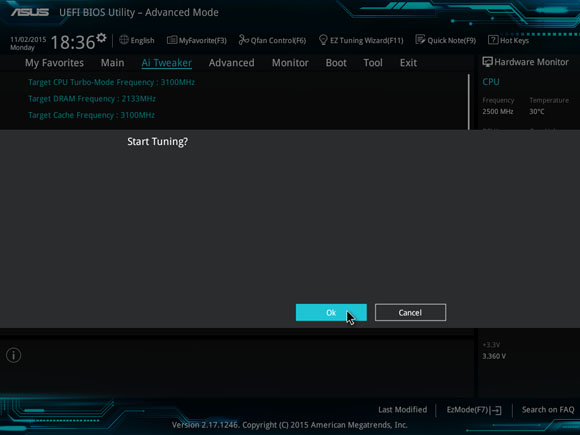This screenshot has height=435, width=580.
Task: Click the Version 2.17.1246 copyright text
Action: point(290,425)
